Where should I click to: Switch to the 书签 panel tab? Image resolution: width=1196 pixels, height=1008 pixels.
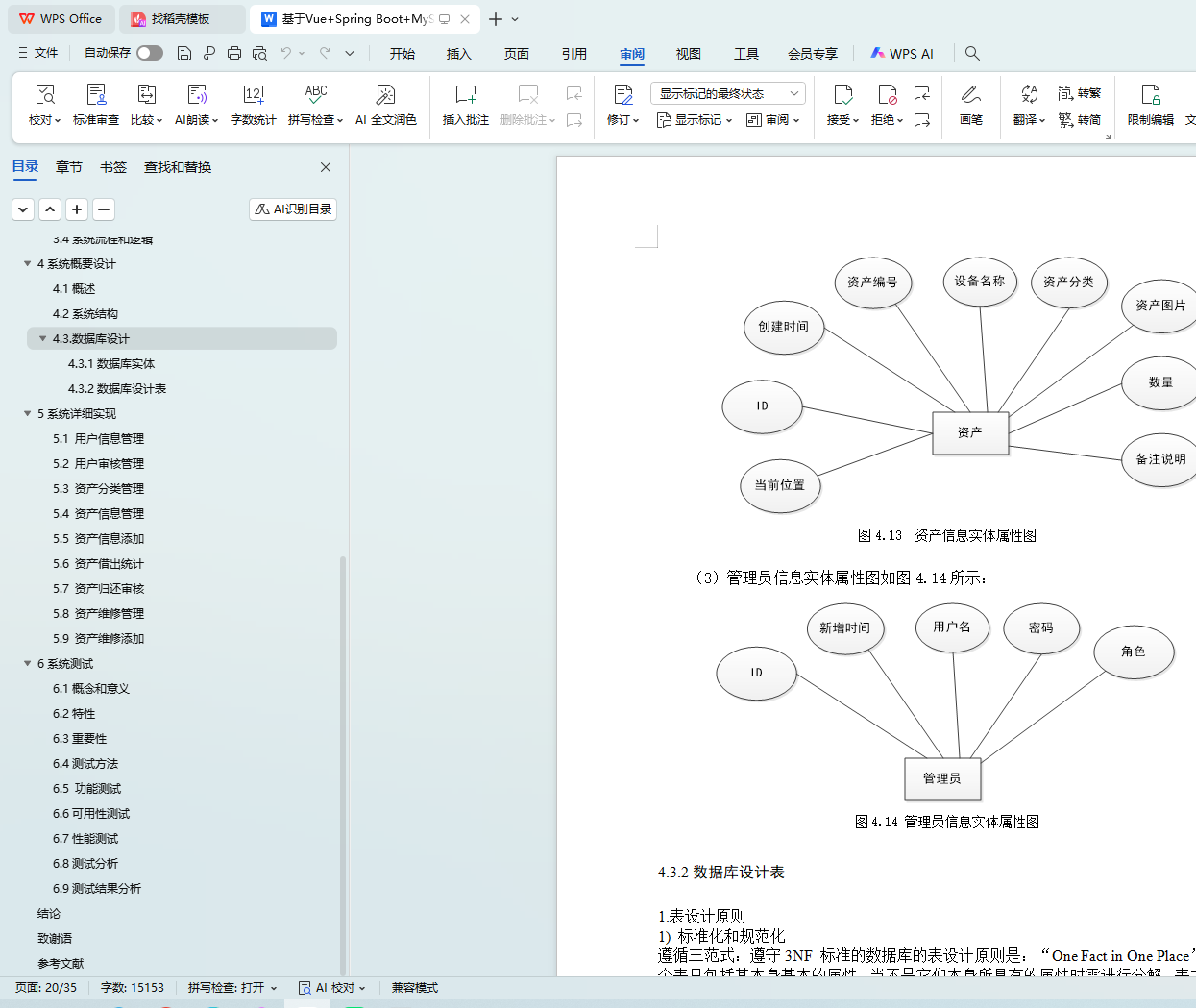point(113,167)
